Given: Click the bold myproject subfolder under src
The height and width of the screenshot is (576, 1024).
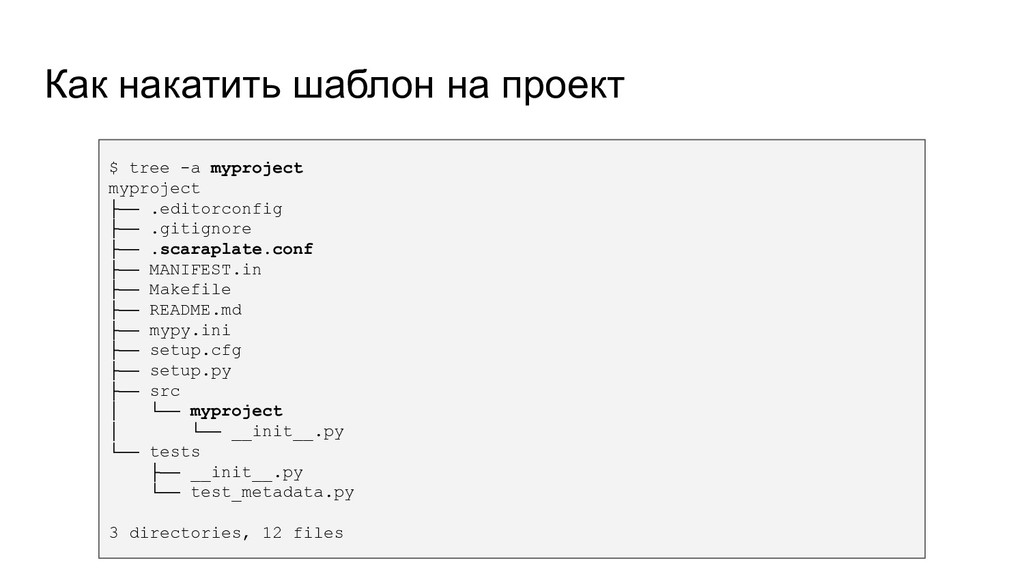Looking at the screenshot, I should tap(236, 411).
